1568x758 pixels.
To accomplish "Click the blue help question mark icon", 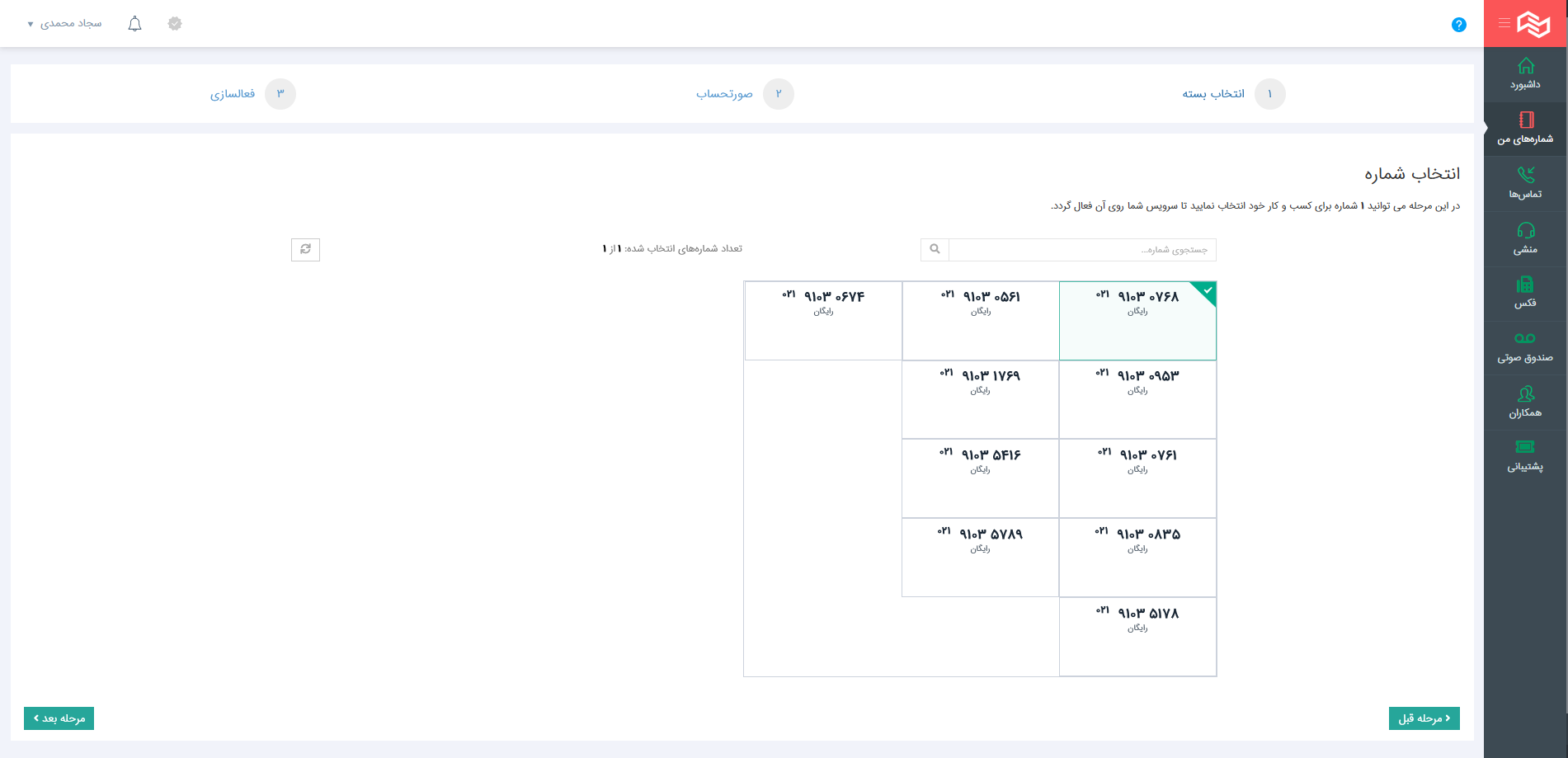I will coord(1458,25).
